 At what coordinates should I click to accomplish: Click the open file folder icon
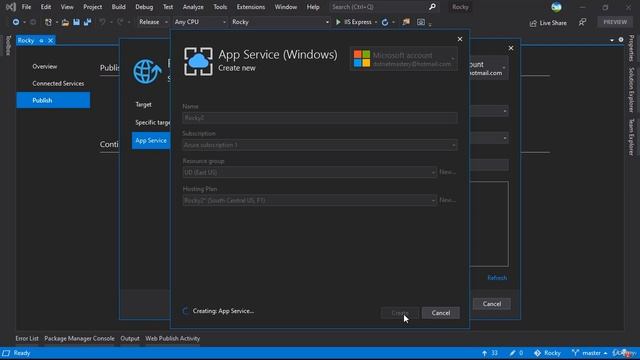65,22
